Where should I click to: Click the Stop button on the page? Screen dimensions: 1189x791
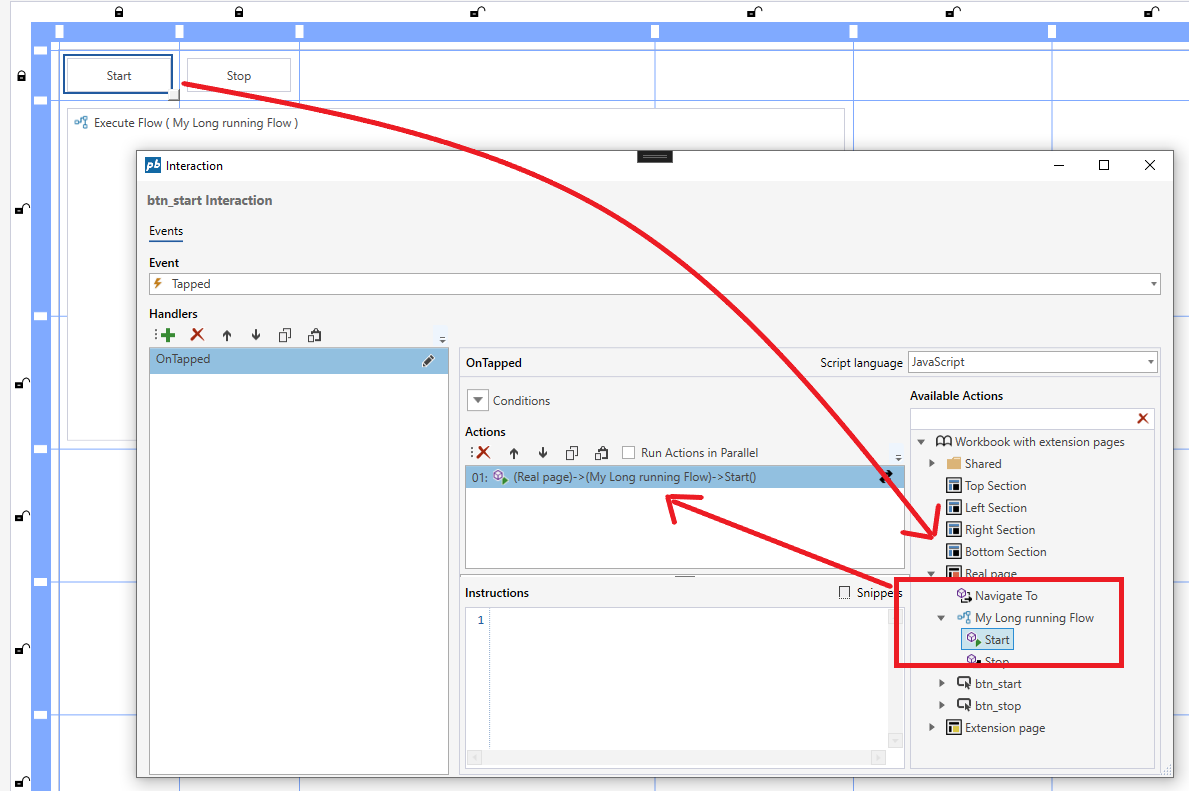tap(239, 75)
